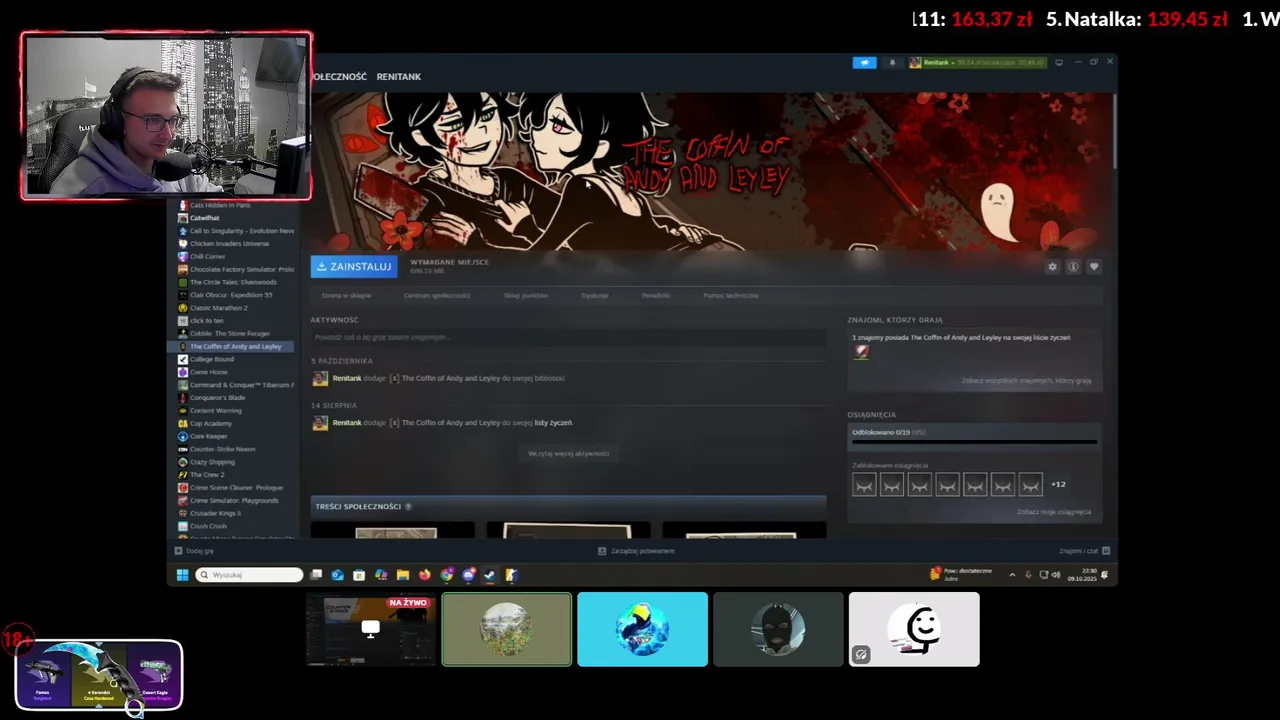Open Chrome icon in Windows taskbar
The height and width of the screenshot is (720, 1280).
(x=446, y=575)
